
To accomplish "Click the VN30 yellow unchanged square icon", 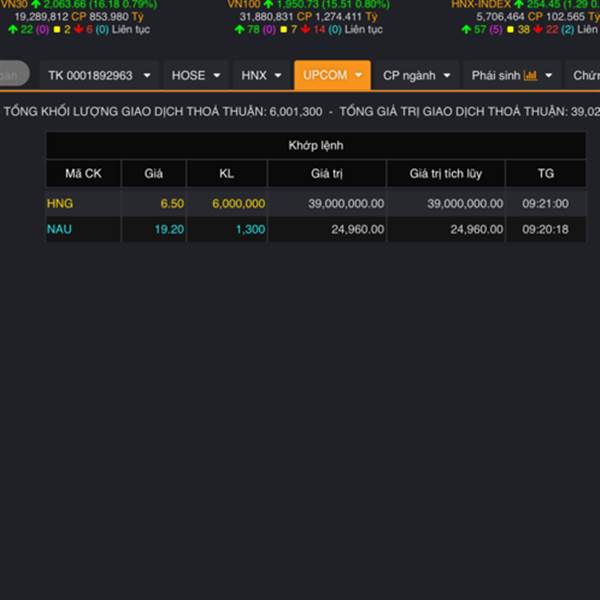I will tap(57, 29).
